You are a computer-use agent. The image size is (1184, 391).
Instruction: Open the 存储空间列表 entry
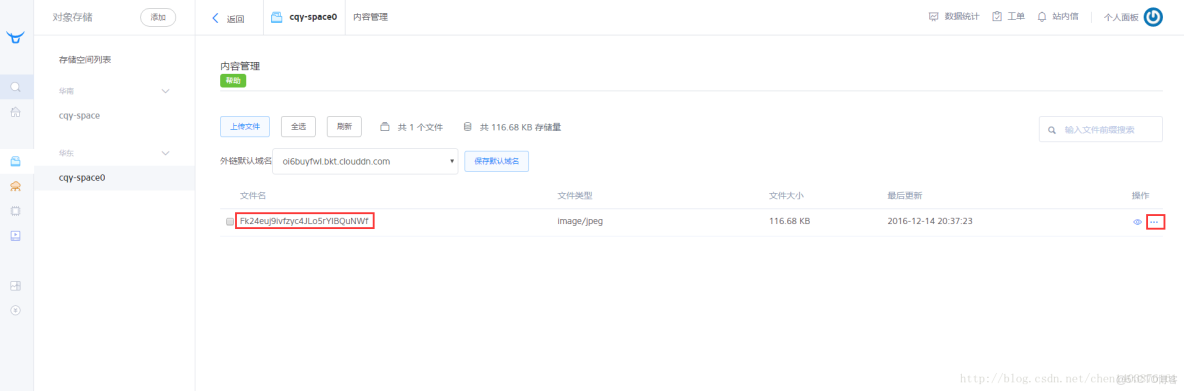click(85, 60)
